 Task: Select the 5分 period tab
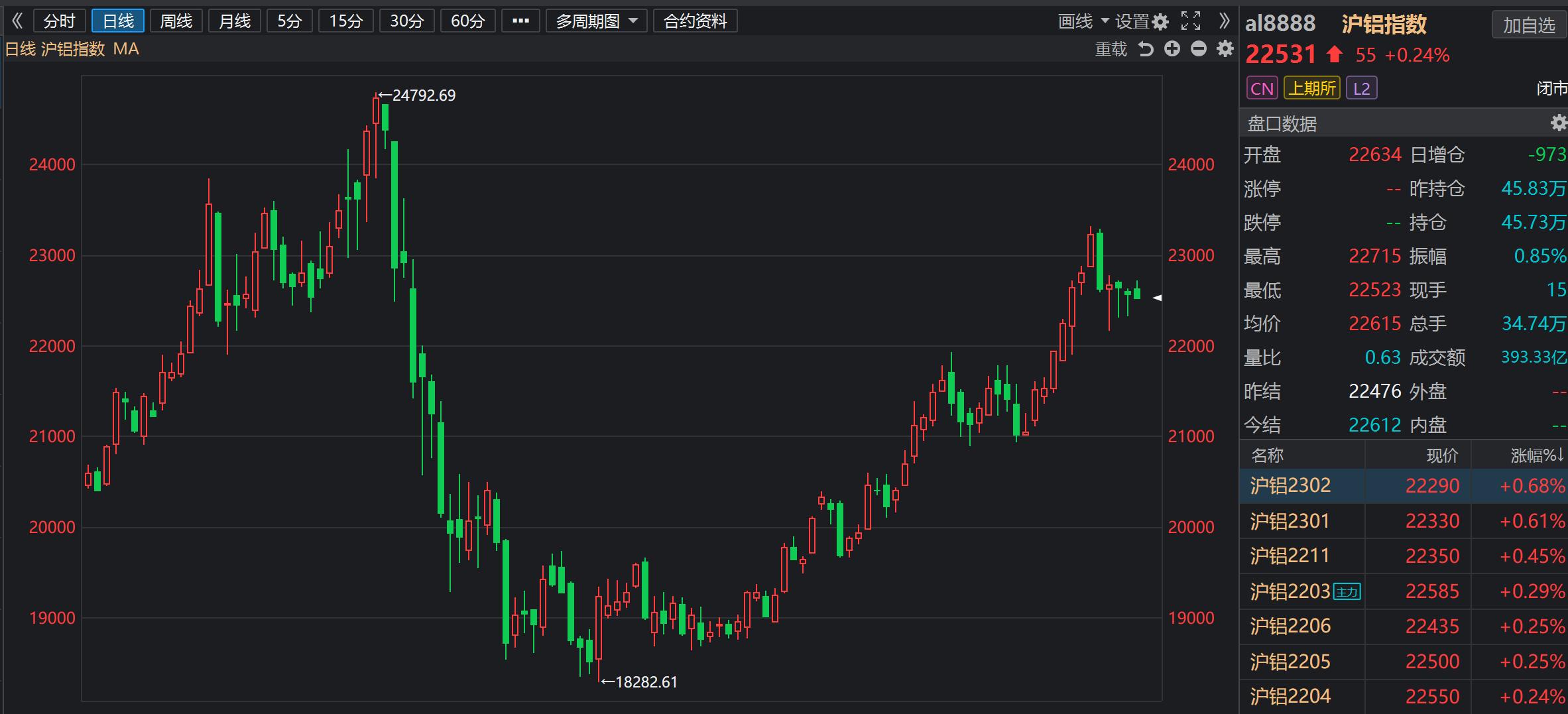289,21
